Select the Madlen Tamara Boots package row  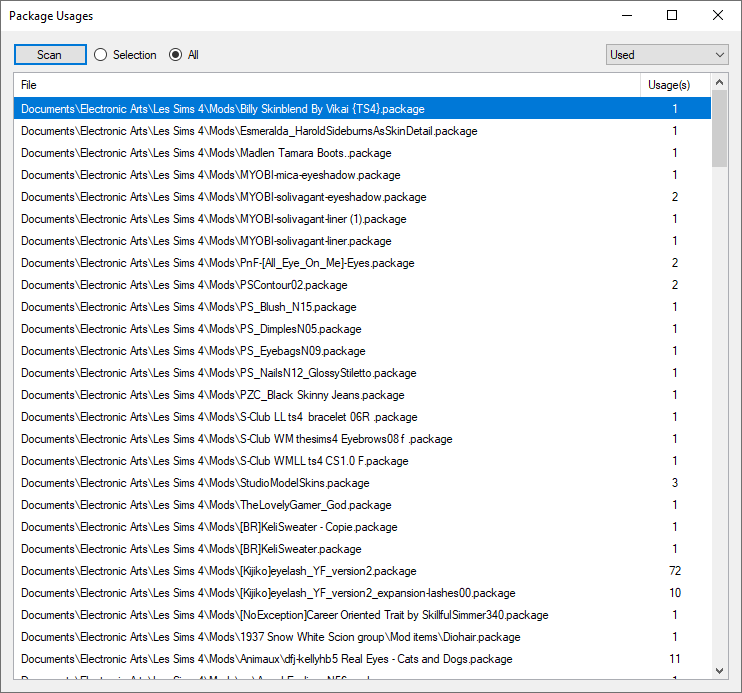[362, 153]
